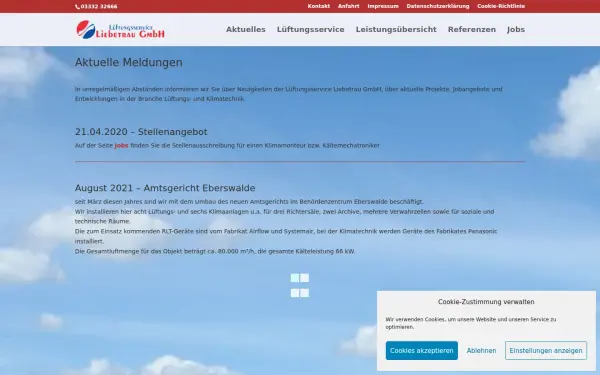Click the Ablehnen cookie button
Screen dimensions: 600x375
pyautogui.click(x=481, y=351)
